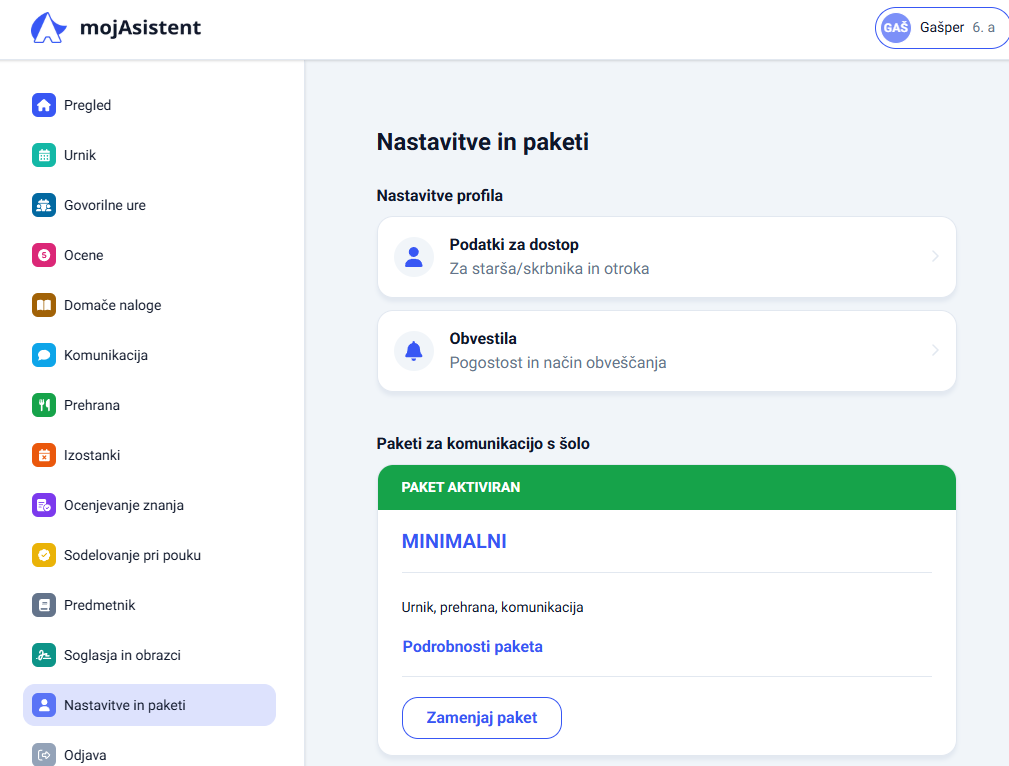The height and width of the screenshot is (766, 1009).
Task: Click the GAŠ avatar circle
Action: [896, 28]
